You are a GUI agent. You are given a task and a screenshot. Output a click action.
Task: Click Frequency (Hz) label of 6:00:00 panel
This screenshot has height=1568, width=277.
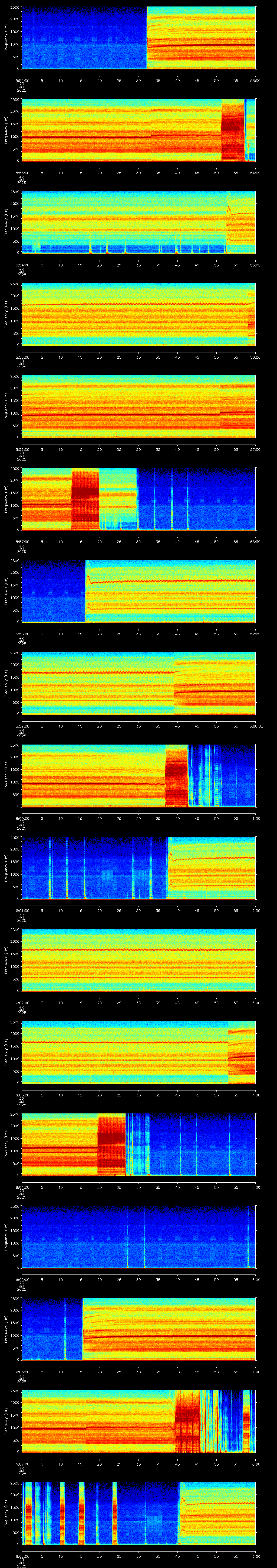6,776
